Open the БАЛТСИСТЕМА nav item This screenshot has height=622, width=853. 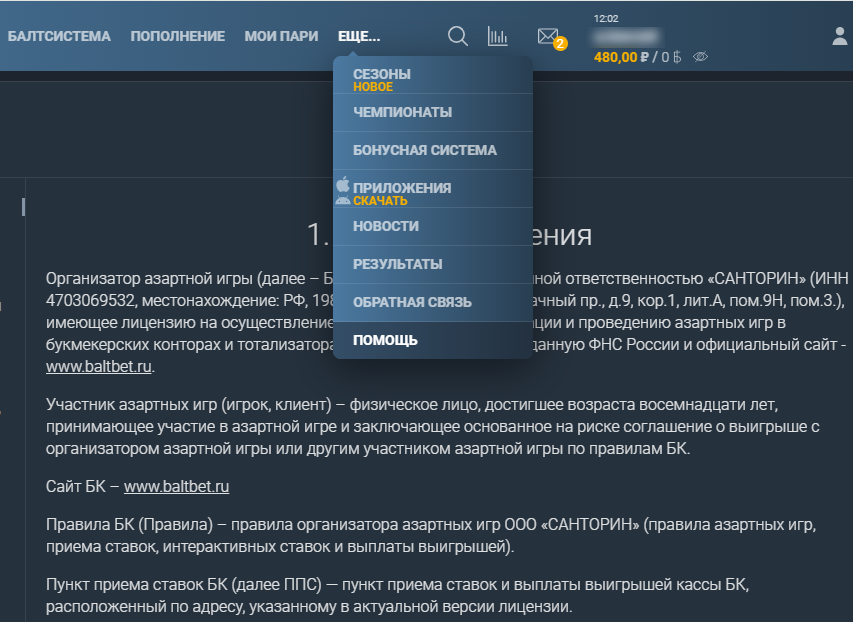coord(59,36)
